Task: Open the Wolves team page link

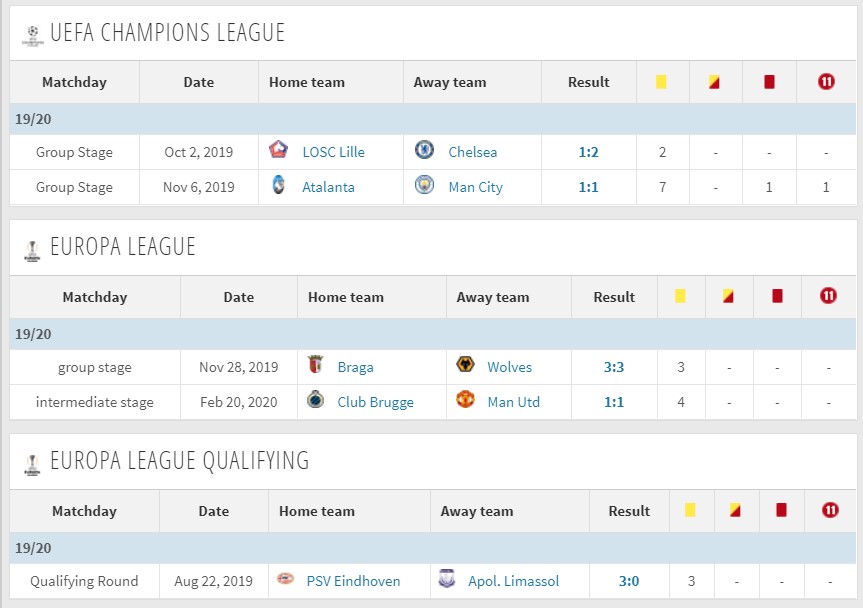Action: pos(510,367)
